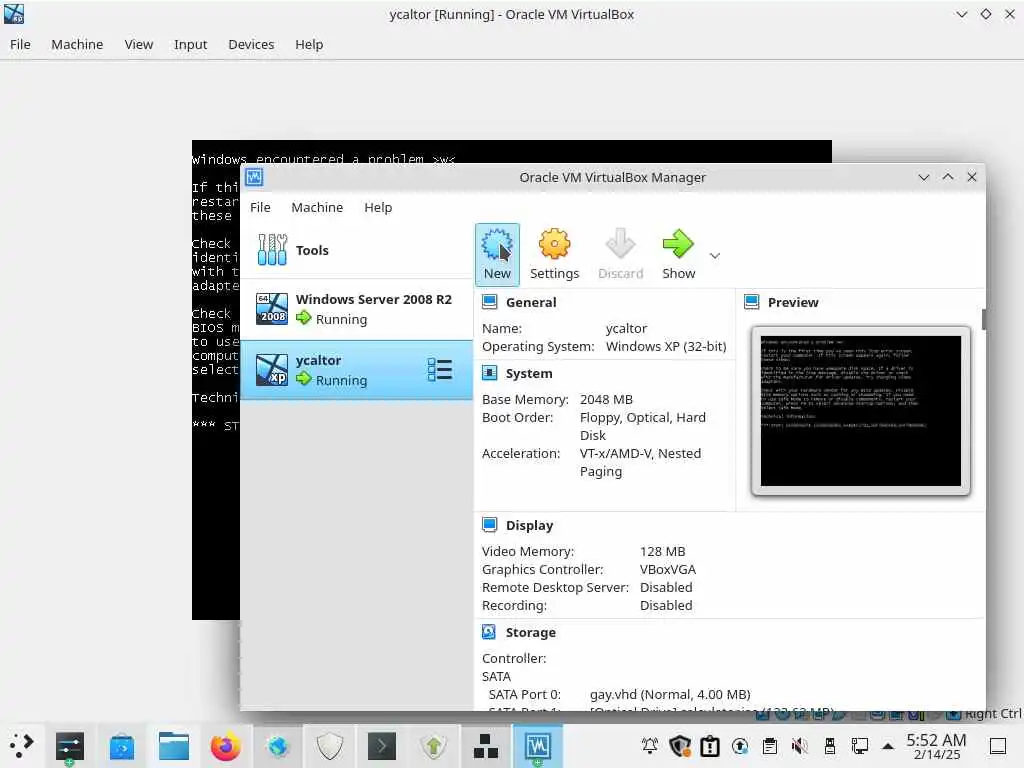The height and width of the screenshot is (768, 1024).
Task: Click the General section monitor icon
Action: 489,302
